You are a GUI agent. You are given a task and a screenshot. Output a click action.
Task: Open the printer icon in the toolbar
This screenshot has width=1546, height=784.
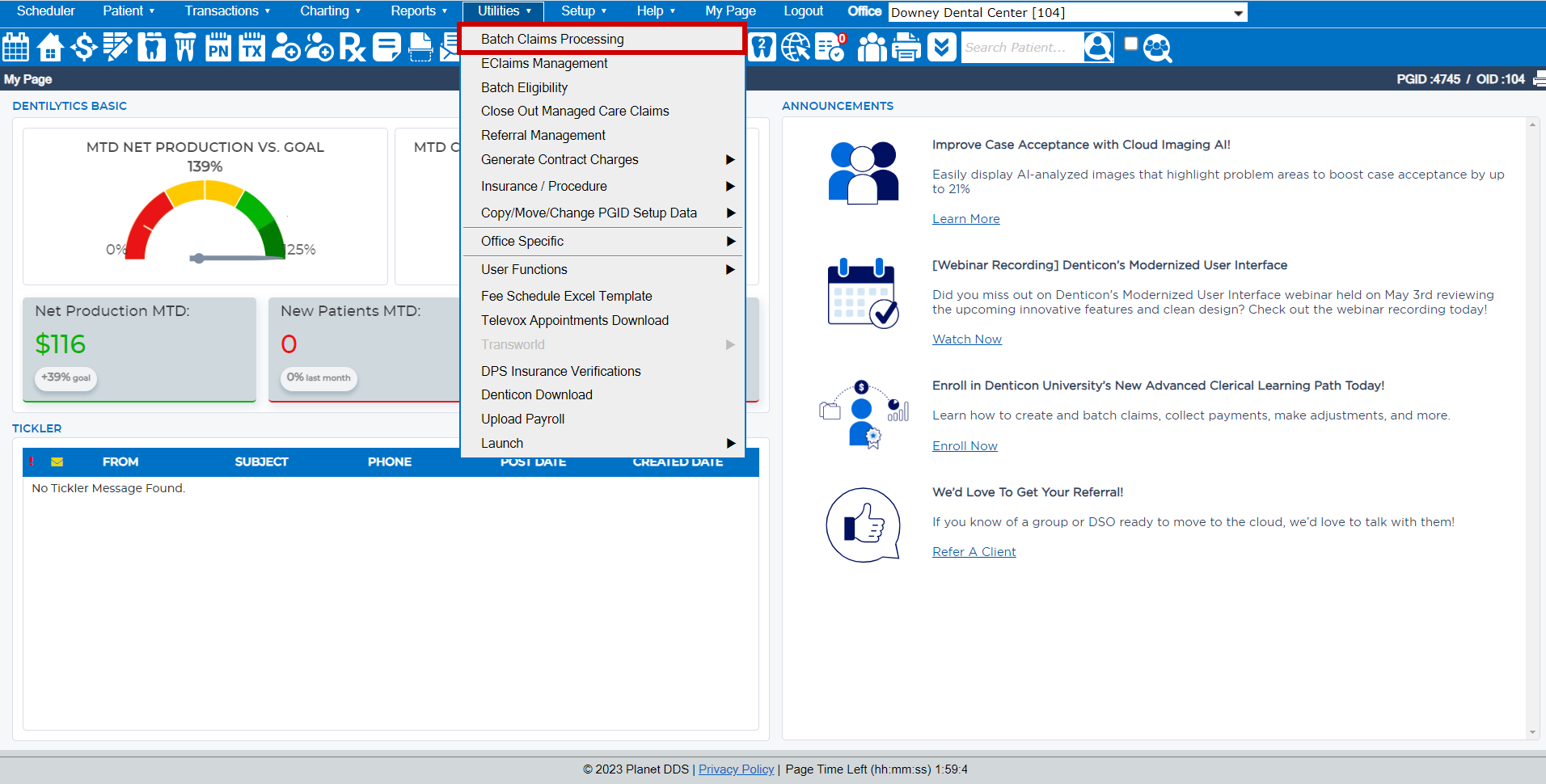click(x=906, y=47)
